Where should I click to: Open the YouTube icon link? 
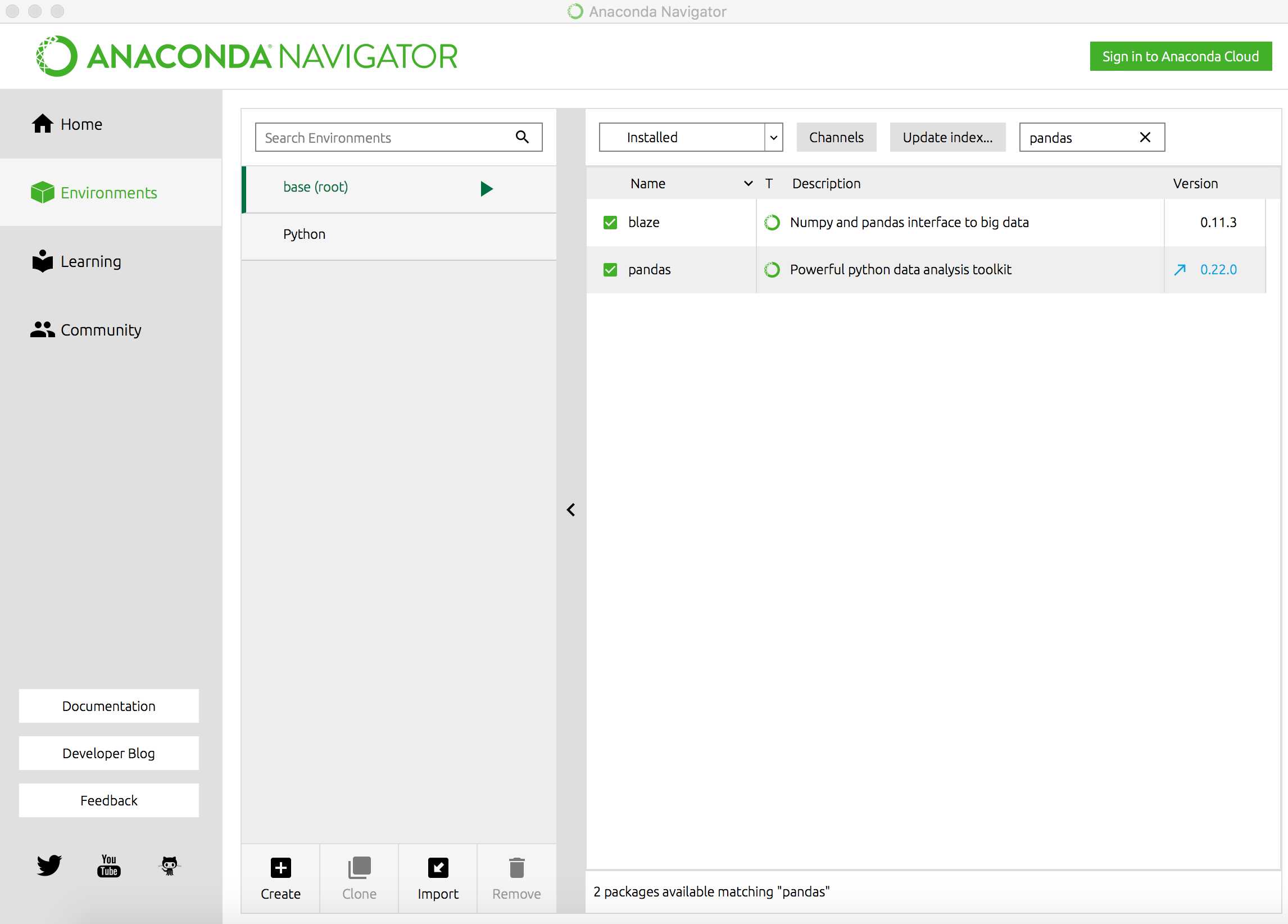coord(108,865)
